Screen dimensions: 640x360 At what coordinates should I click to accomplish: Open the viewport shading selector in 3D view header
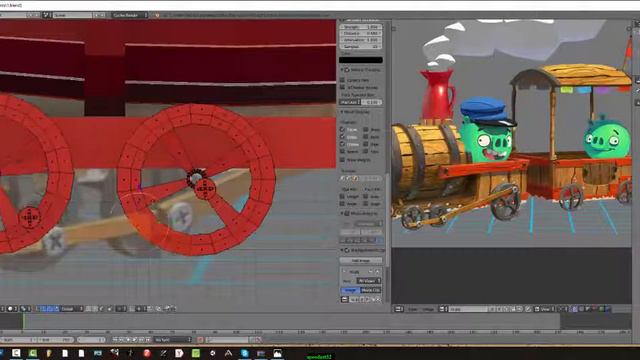click(11, 309)
